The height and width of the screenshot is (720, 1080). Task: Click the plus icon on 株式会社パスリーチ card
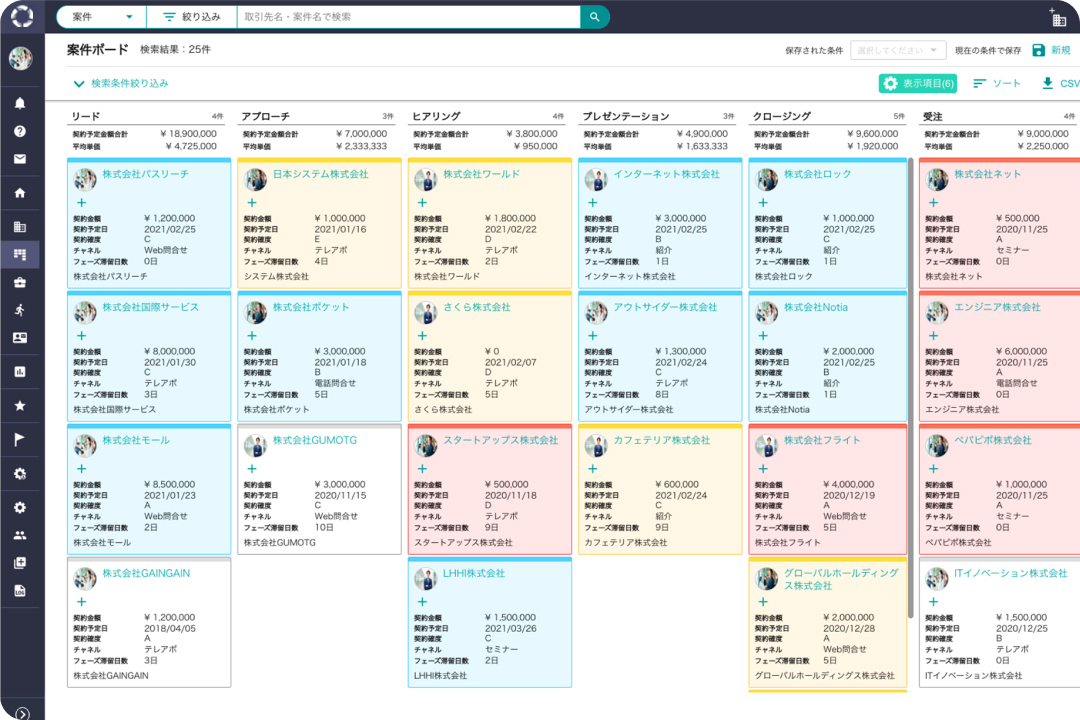(x=81, y=202)
